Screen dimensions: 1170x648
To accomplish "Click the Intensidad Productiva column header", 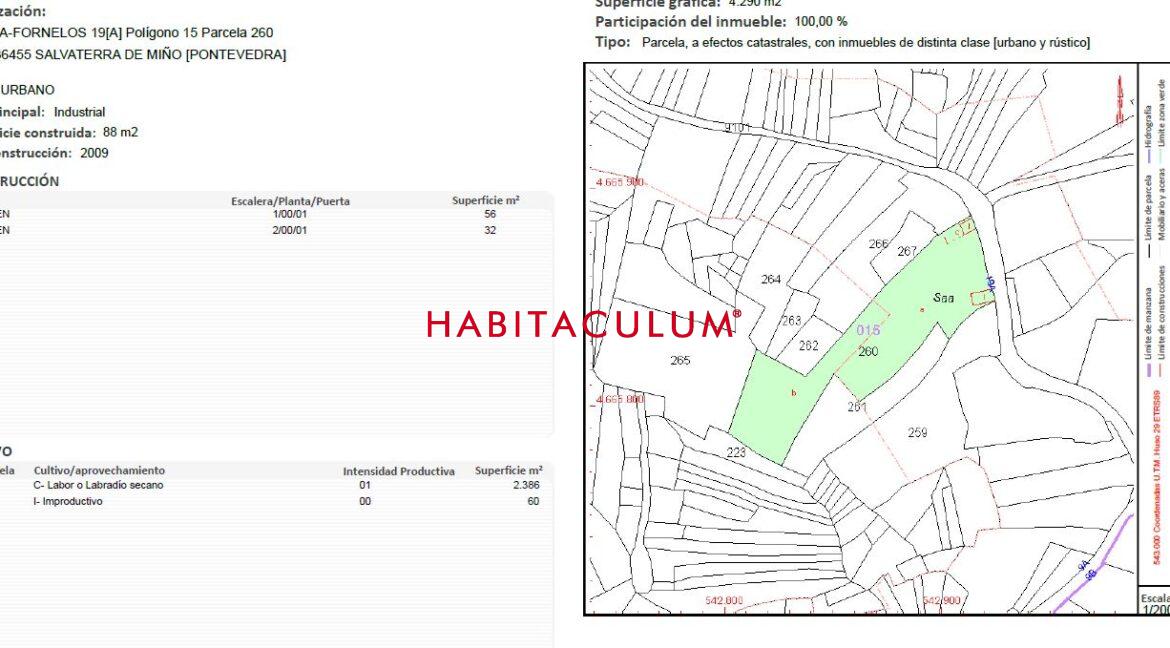I will [x=398, y=471].
